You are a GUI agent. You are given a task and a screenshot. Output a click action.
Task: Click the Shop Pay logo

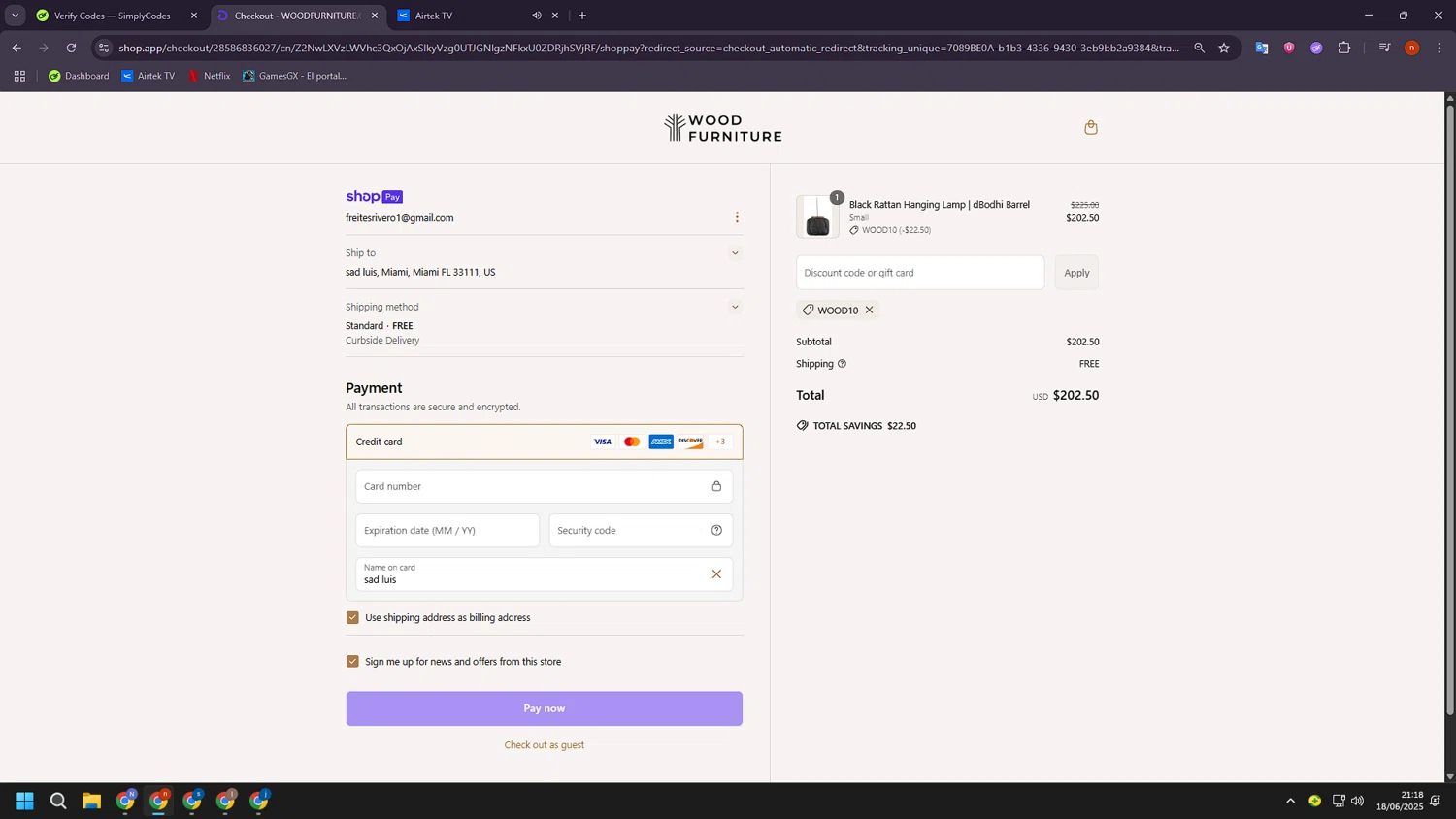tap(374, 197)
